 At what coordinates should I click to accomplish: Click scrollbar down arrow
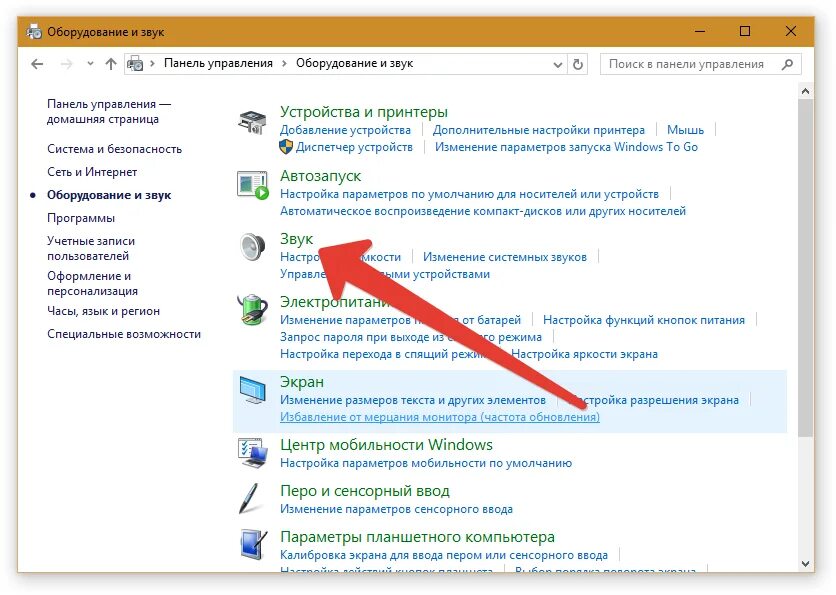805,564
